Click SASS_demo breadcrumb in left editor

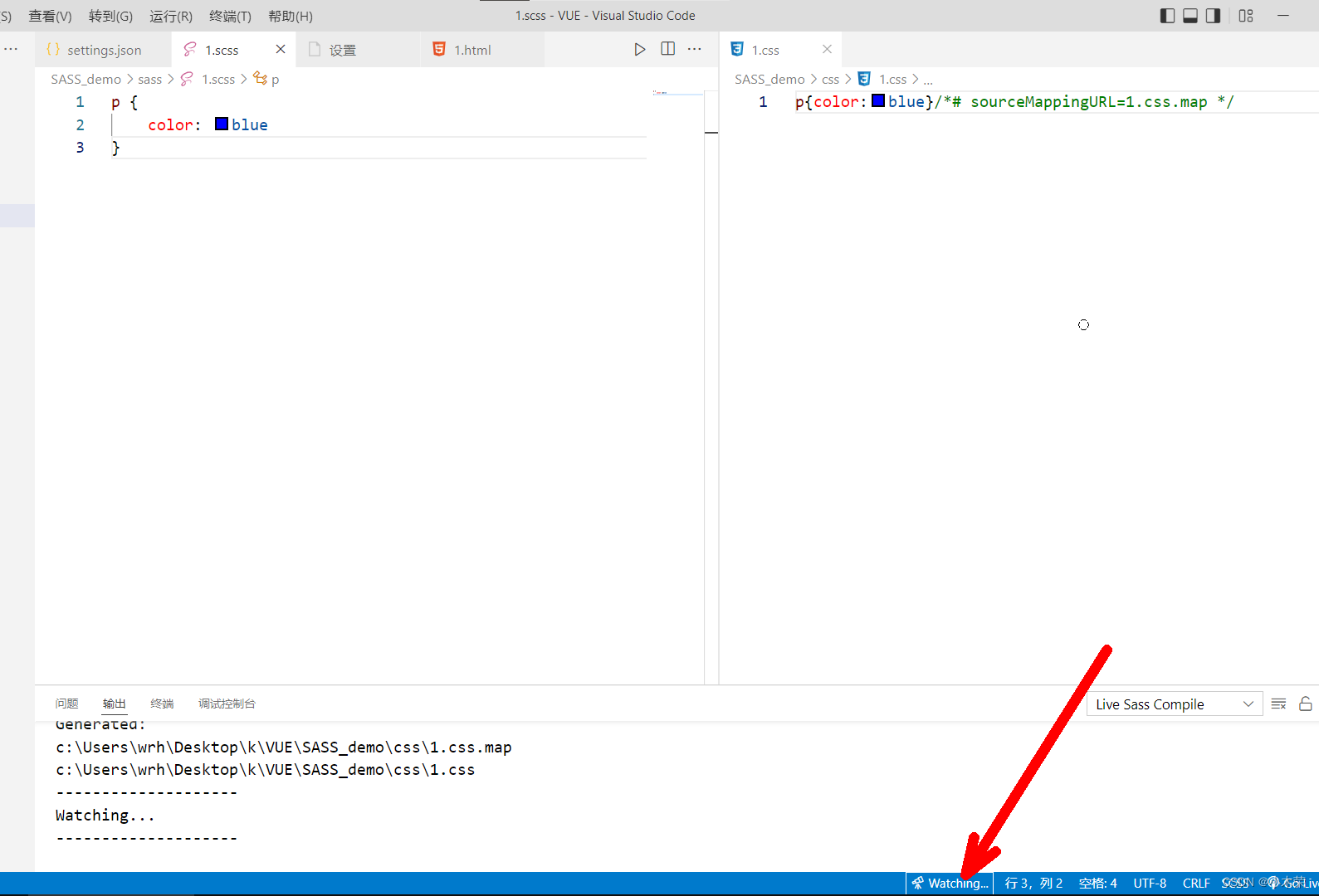point(85,79)
